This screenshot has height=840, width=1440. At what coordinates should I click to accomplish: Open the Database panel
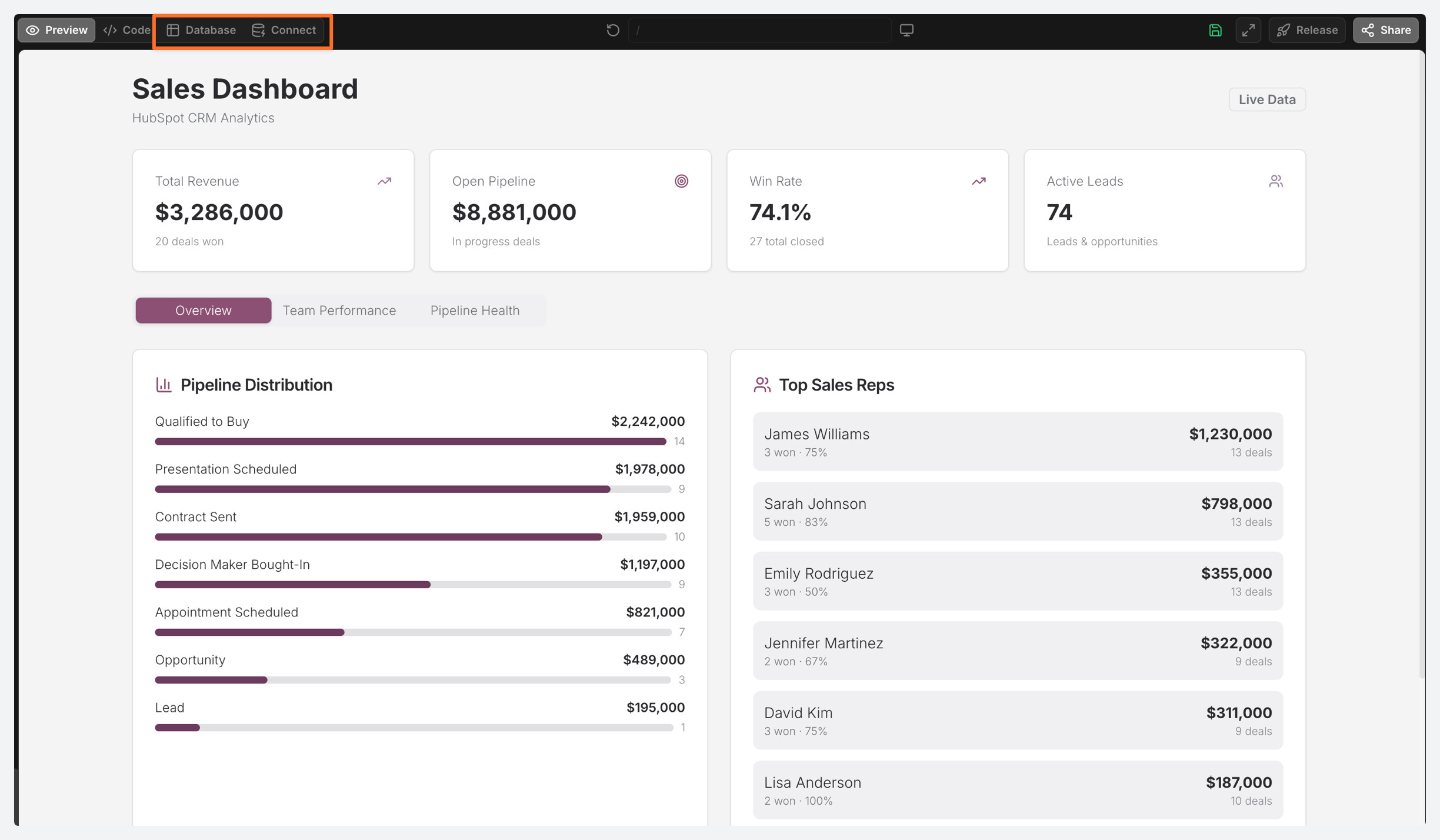201,30
